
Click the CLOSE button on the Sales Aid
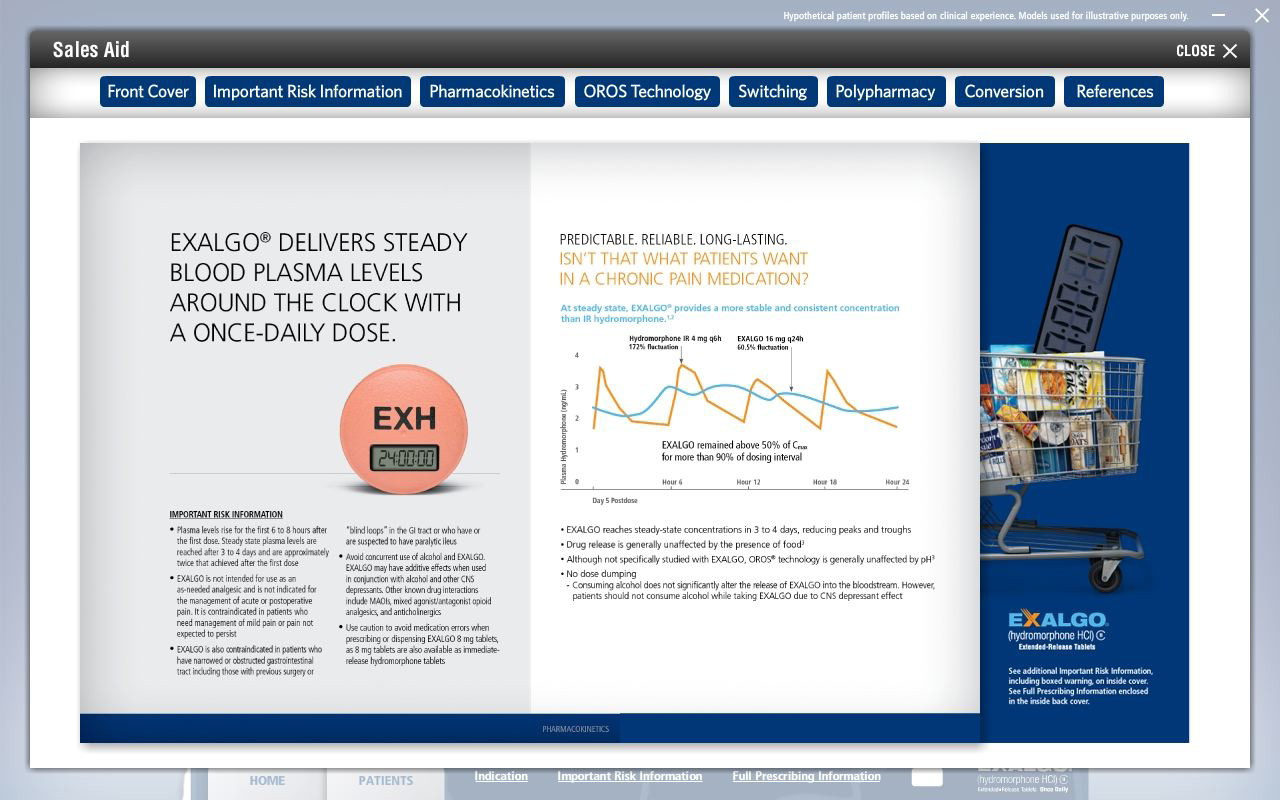[1205, 50]
